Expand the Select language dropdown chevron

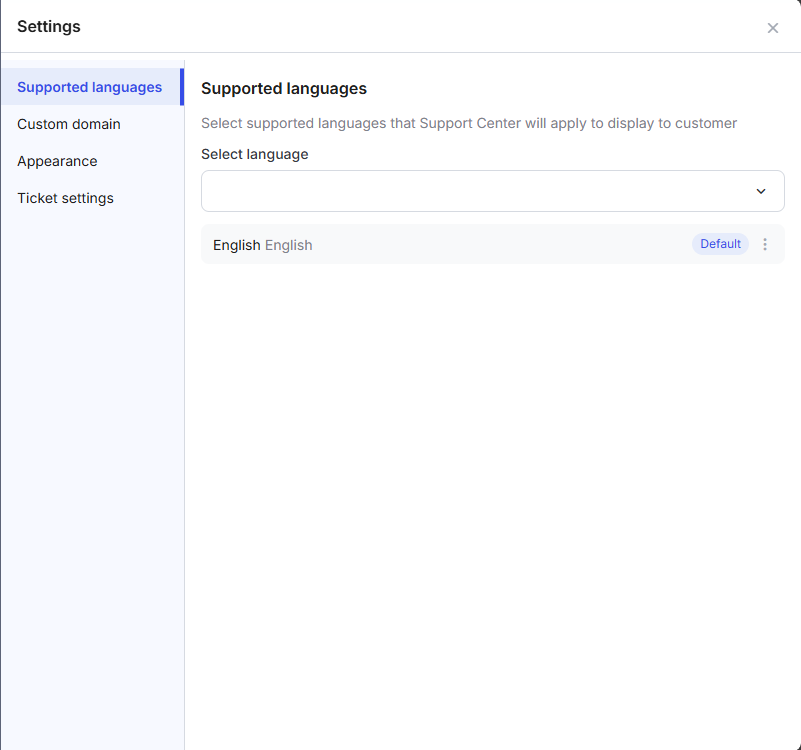[x=761, y=191]
